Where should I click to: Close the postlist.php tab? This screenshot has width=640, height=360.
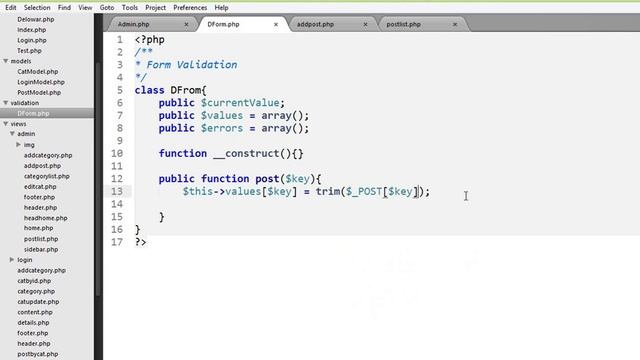click(455, 24)
